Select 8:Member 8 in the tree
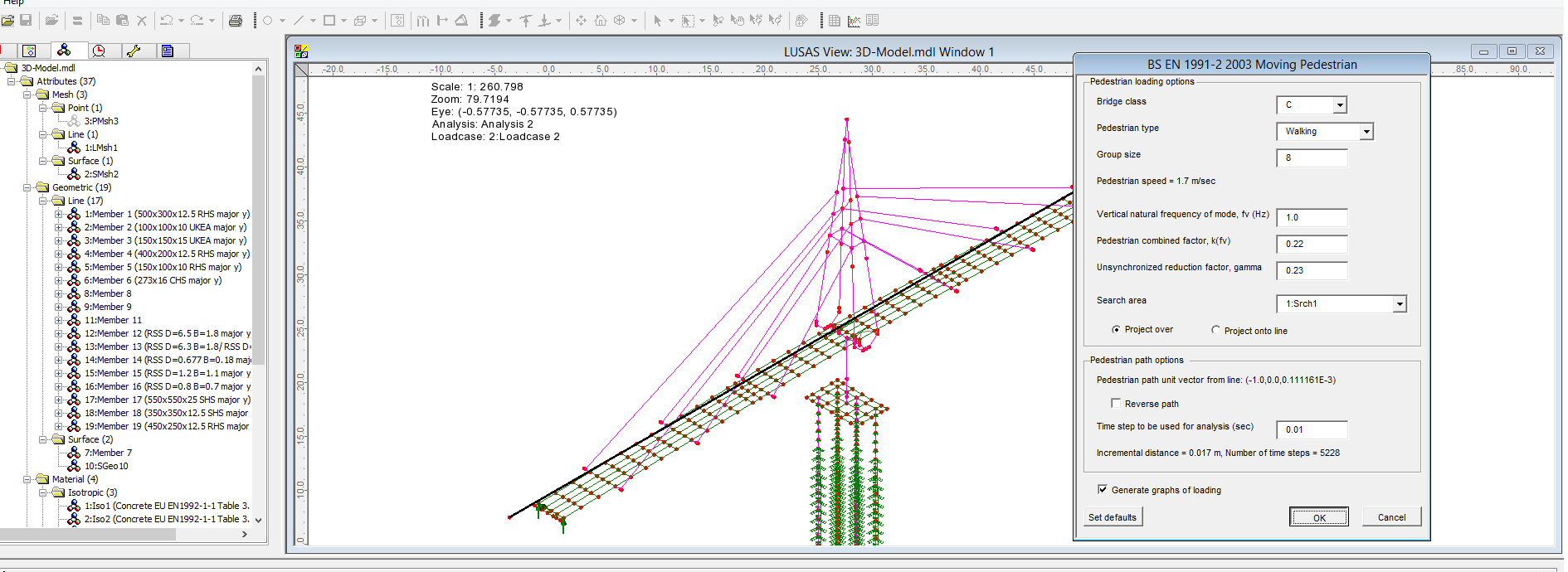1568x572 pixels. click(107, 293)
